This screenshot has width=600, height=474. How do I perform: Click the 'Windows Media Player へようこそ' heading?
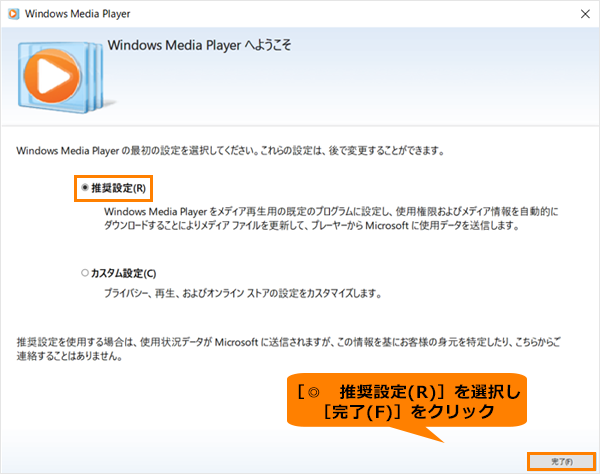(199, 46)
